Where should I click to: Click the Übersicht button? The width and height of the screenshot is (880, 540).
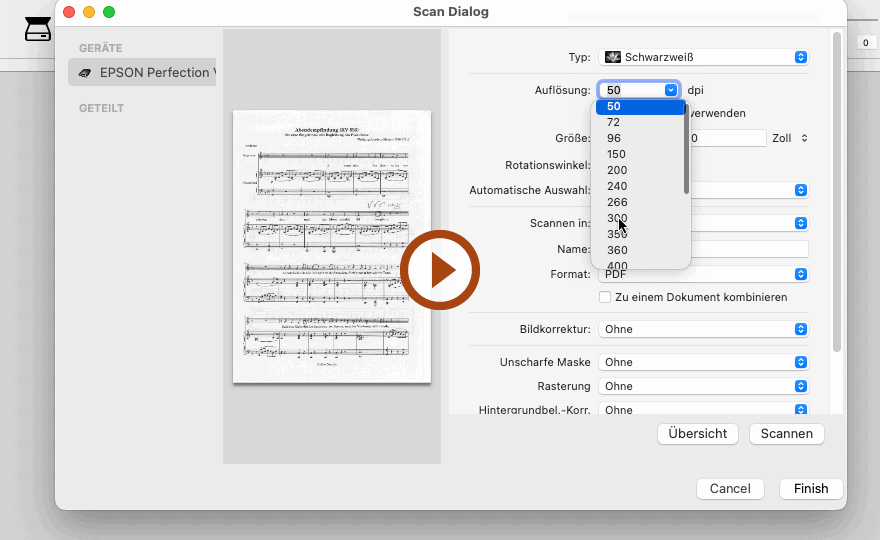click(x=698, y=433)
